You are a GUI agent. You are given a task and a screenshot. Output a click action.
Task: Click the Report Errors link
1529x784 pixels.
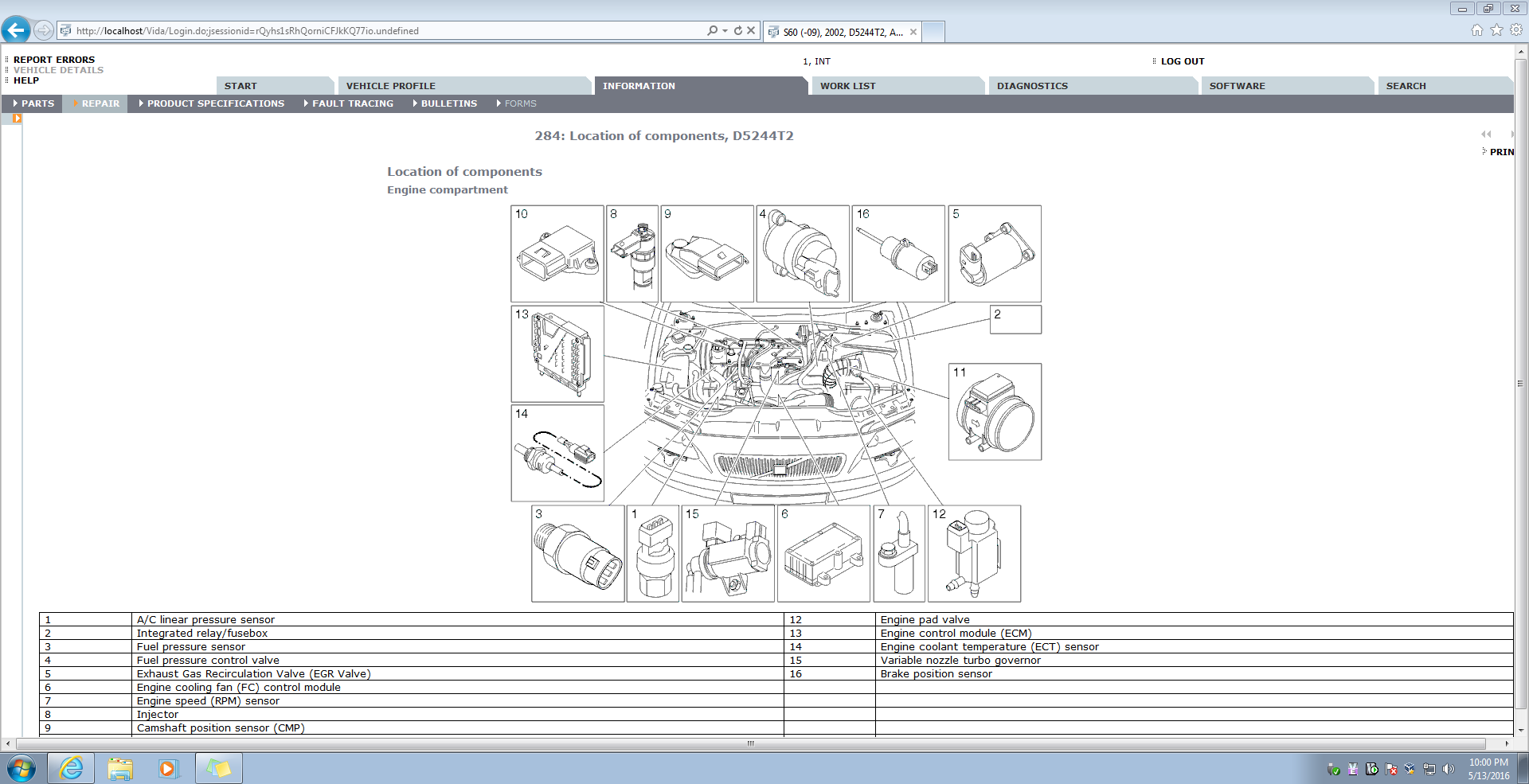(54, 60)
